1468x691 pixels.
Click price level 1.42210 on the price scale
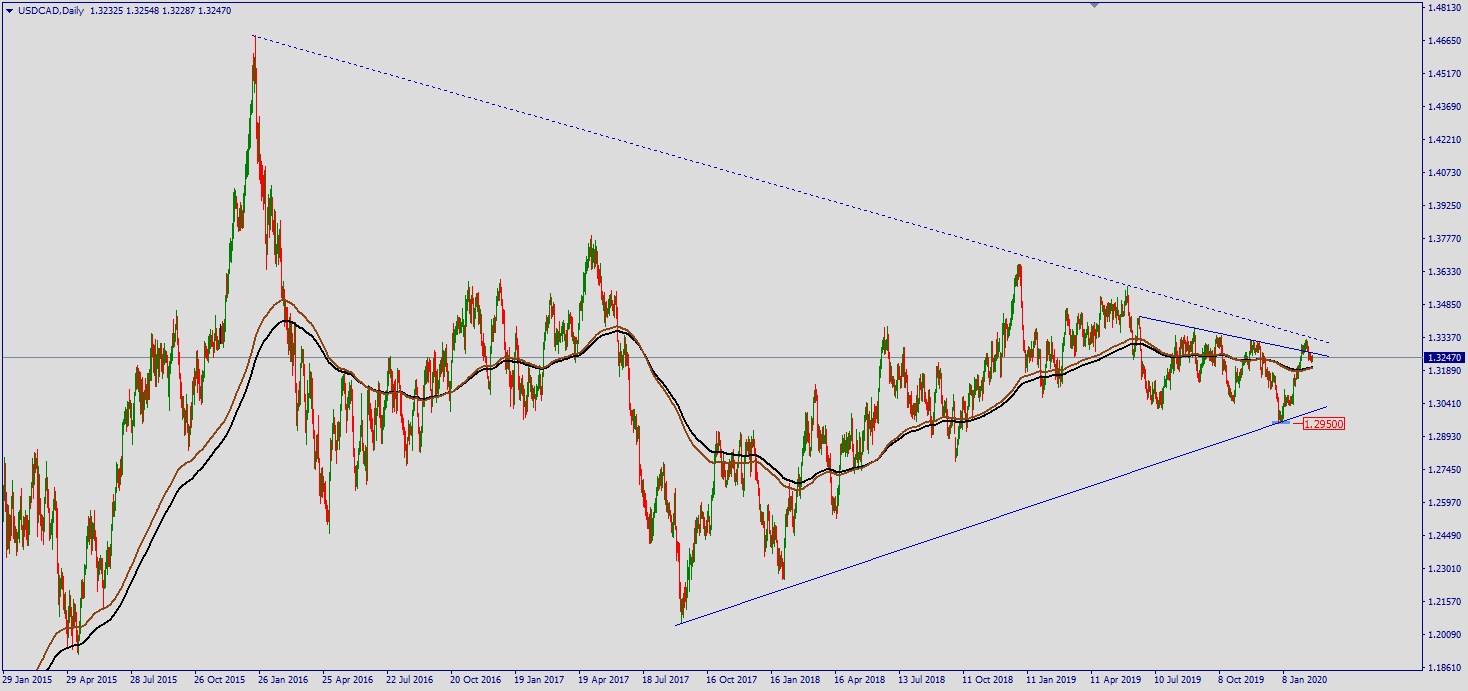[x=1446, y=140]
